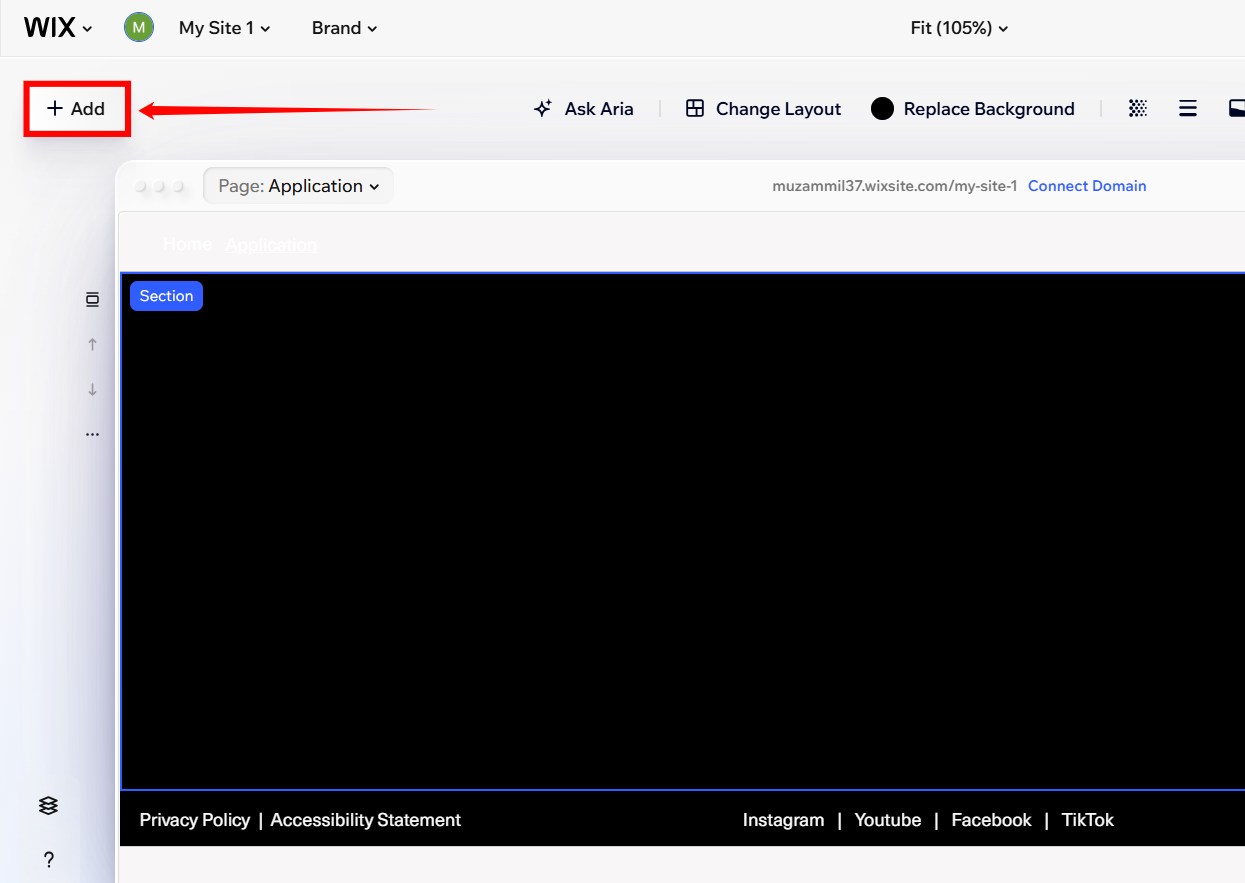Click Replace Background button
Viewport: 1245px width, 883px height.
pos(972,109)
